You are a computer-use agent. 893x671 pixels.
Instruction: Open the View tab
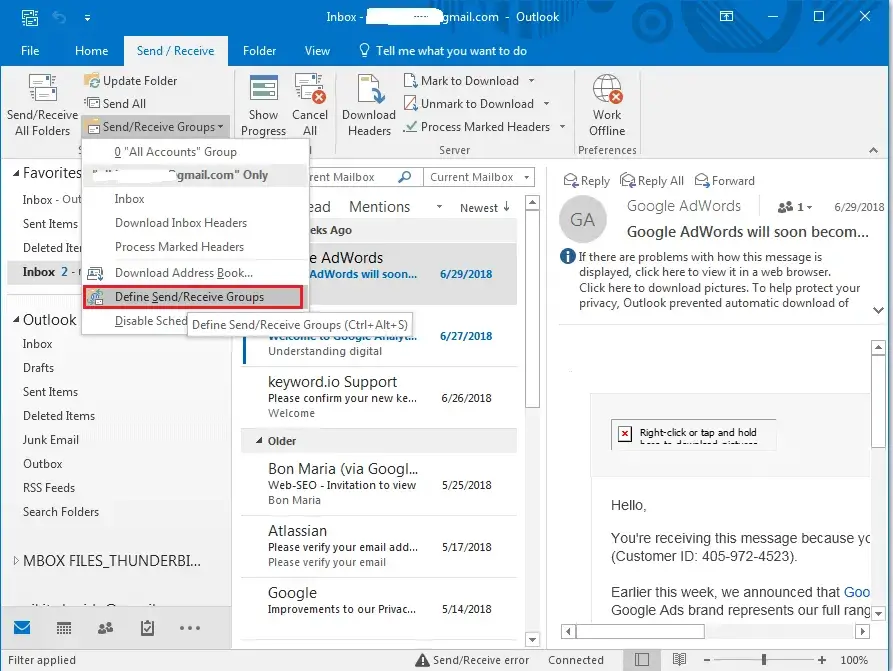click(x=317, y=51)
